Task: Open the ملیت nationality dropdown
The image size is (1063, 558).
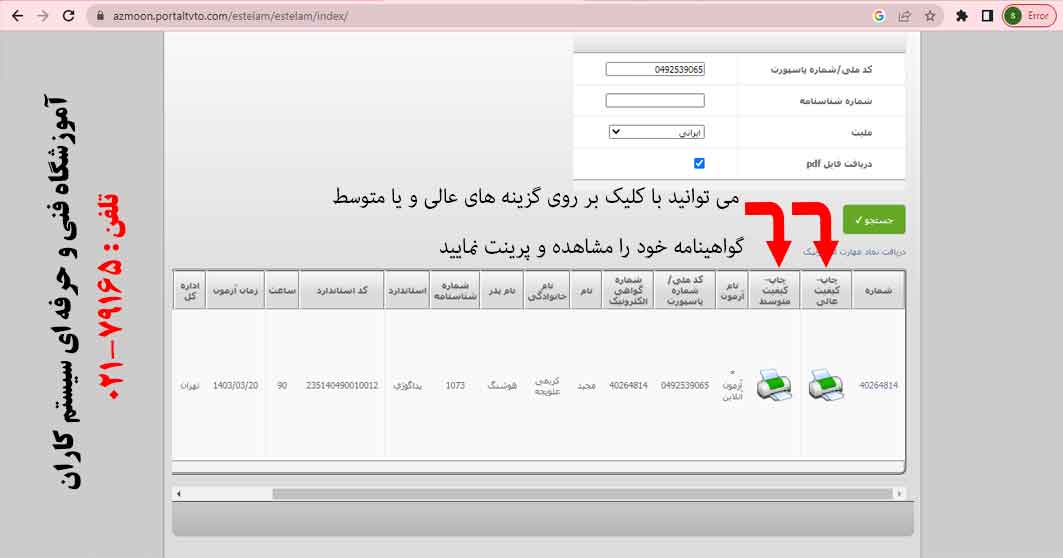Action: coord(656,132)
